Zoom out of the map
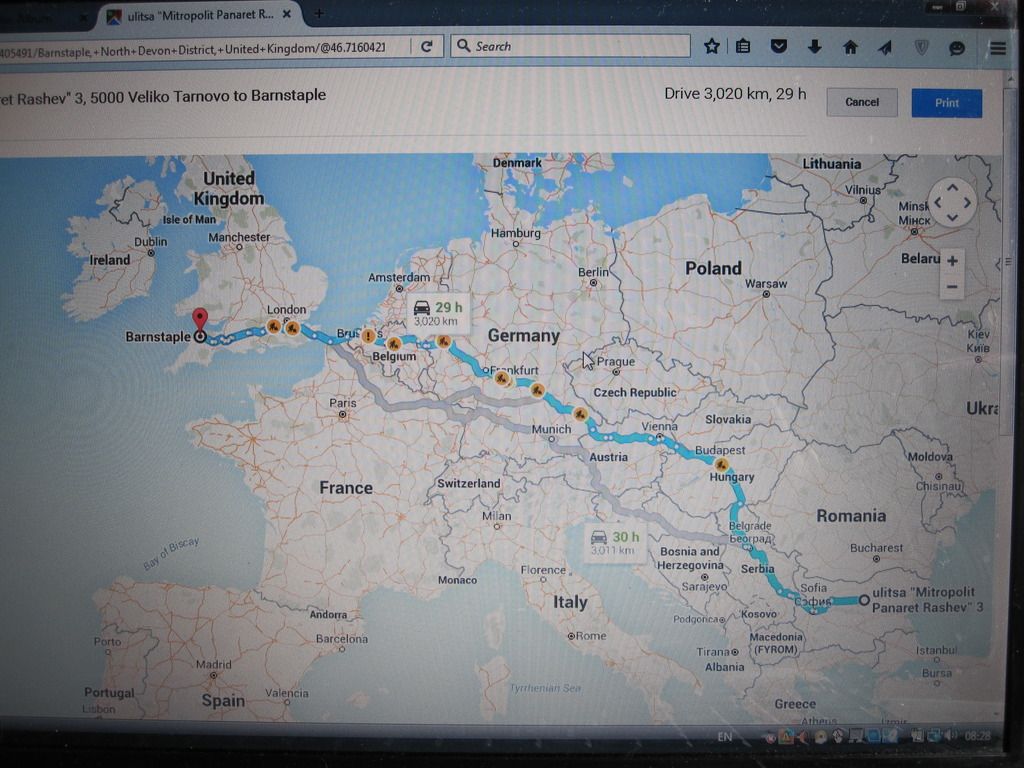Image resolution: width=1024 pixels, height=768 pixels. coord(952,287)
